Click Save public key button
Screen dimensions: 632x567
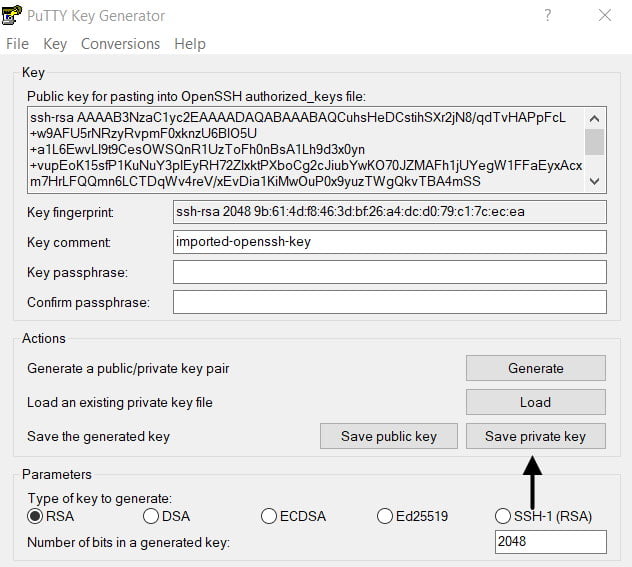[x=389, y=436]
